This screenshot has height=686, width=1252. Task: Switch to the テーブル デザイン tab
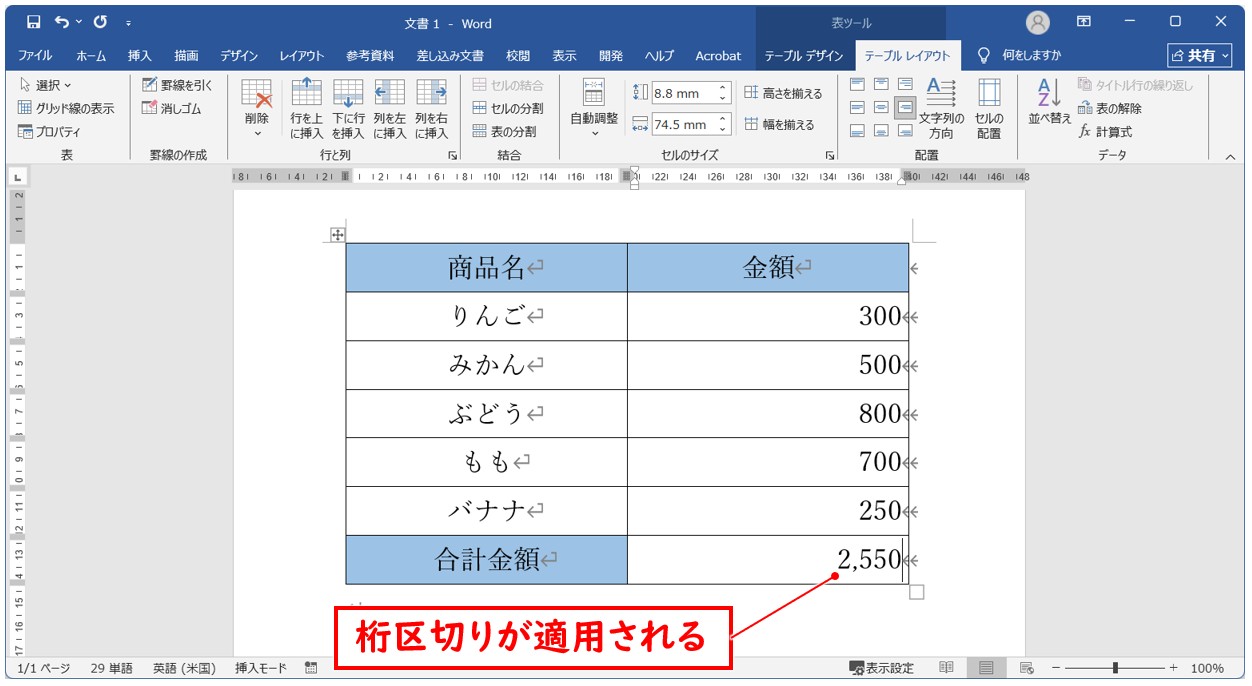click(x=803, y=56)
